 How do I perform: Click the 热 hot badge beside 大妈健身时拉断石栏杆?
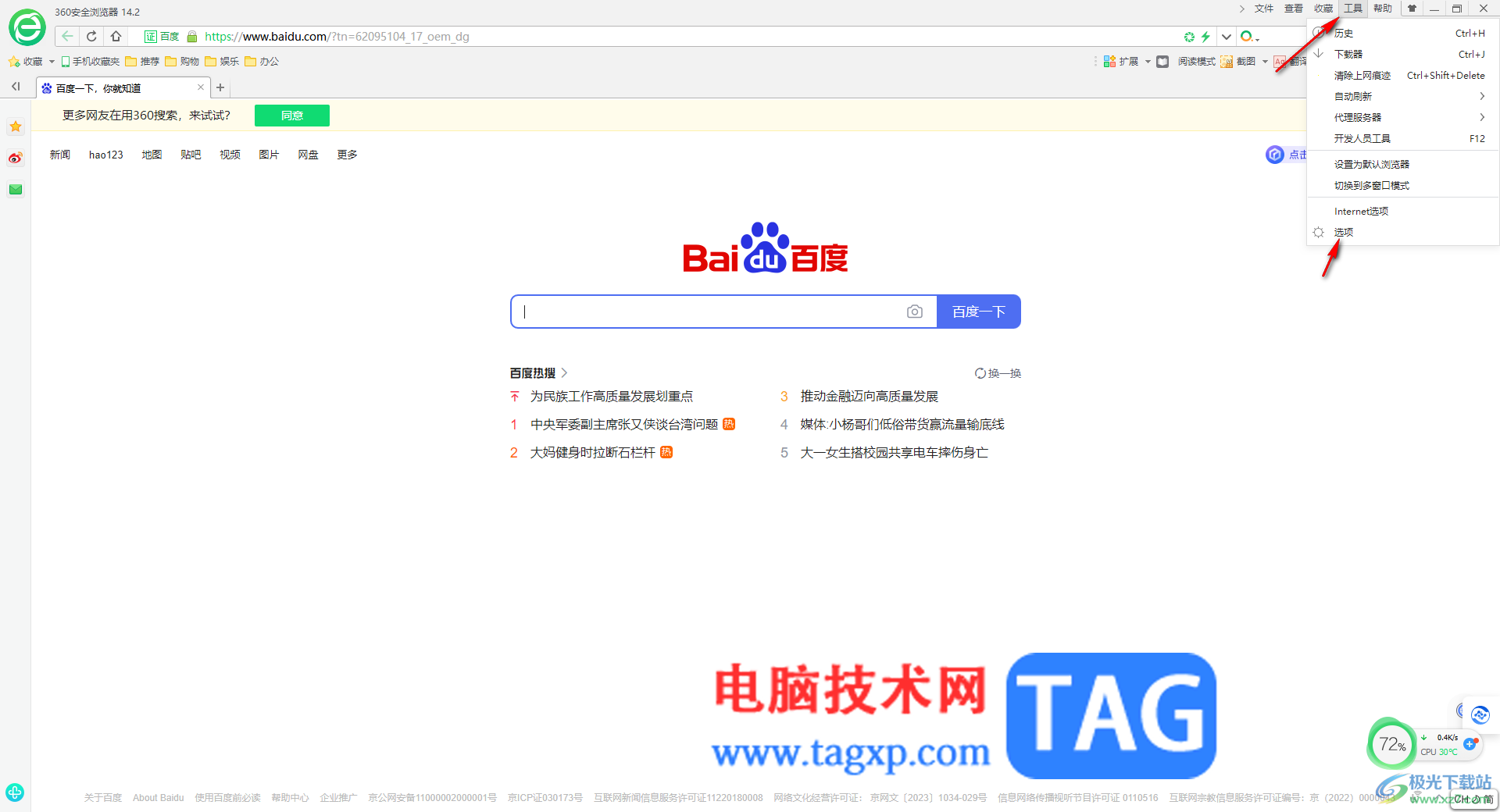pos(666,452)
